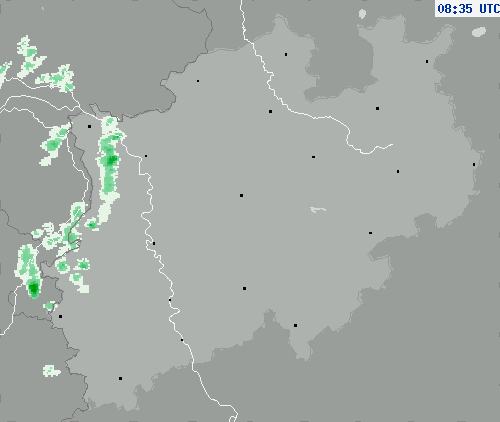This screenshot has width=500, height=422.
Task: Click the city dot in the northeastern corner of the region
Action: pyautogui.click(x=427, y=62)
